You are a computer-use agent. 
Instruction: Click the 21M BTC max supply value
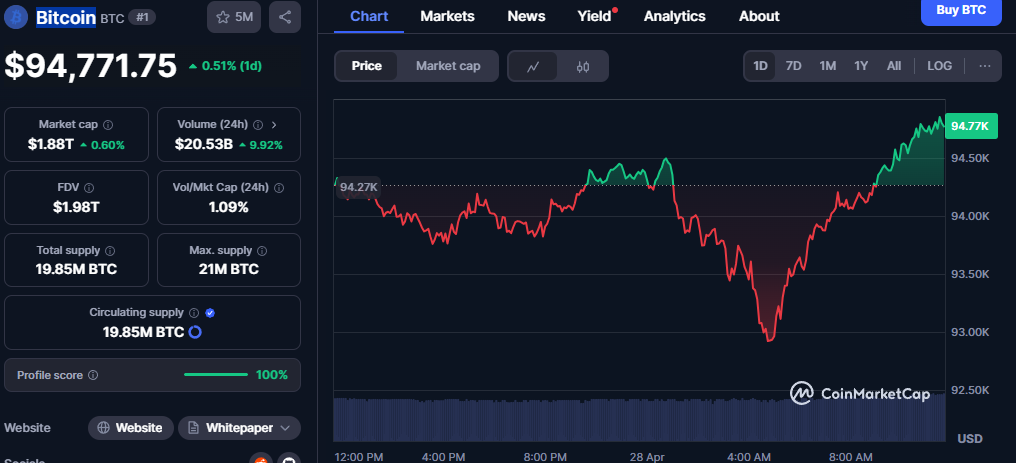click(x=229, y=269)
